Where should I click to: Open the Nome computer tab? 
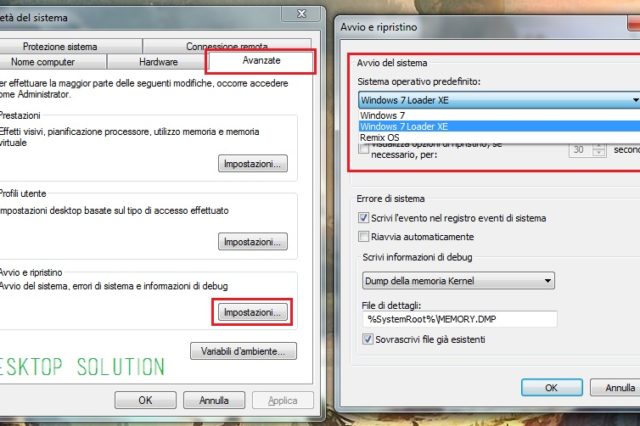pyautogui.click(x=43, y=62)
